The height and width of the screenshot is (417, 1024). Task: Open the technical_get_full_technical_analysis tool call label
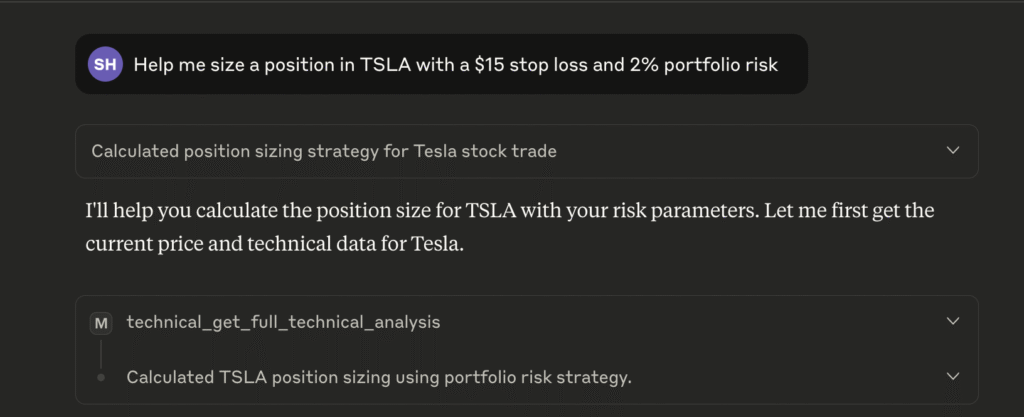[283, 322]
